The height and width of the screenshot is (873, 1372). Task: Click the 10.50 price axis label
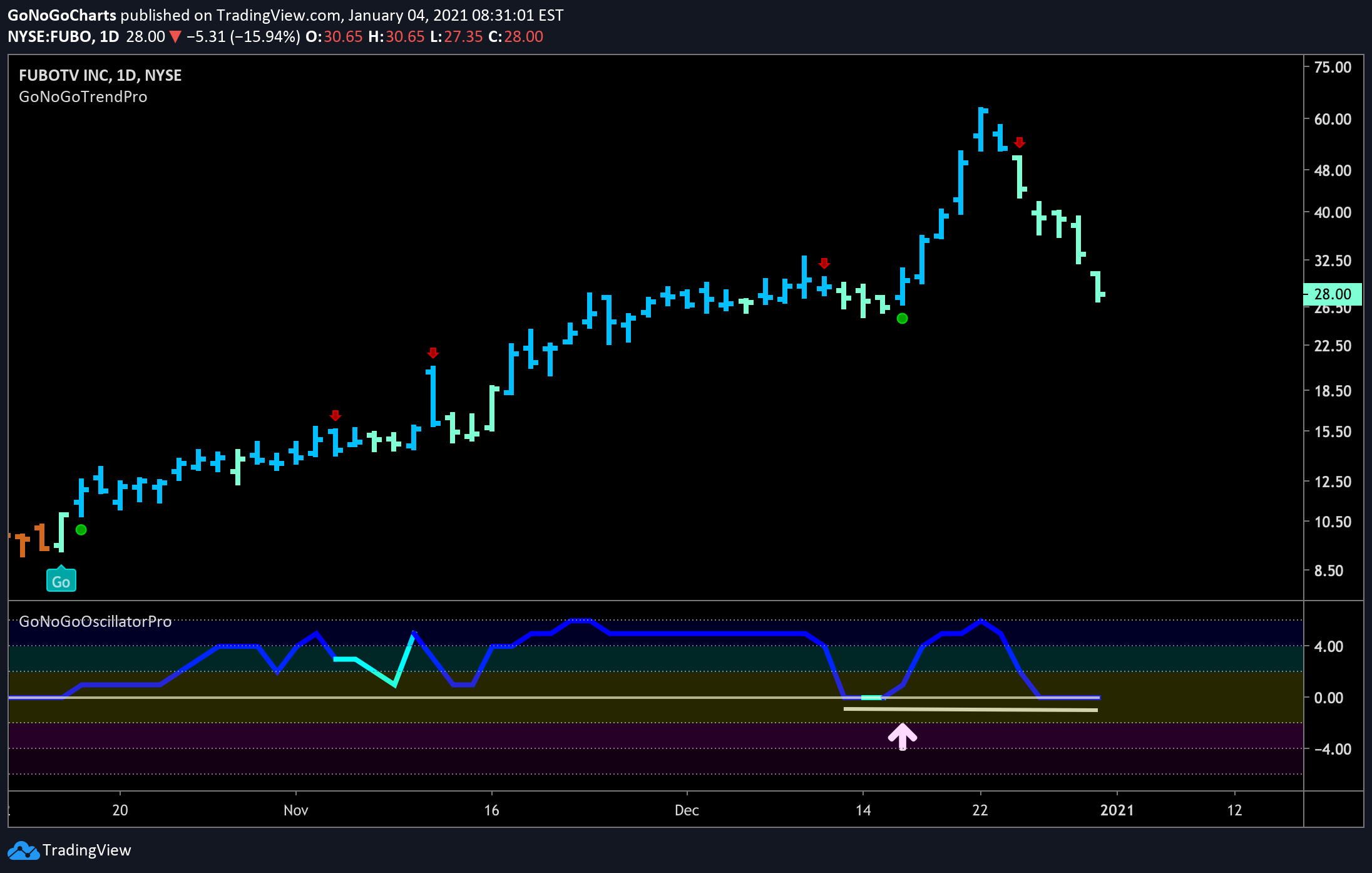click(1333, 522)
